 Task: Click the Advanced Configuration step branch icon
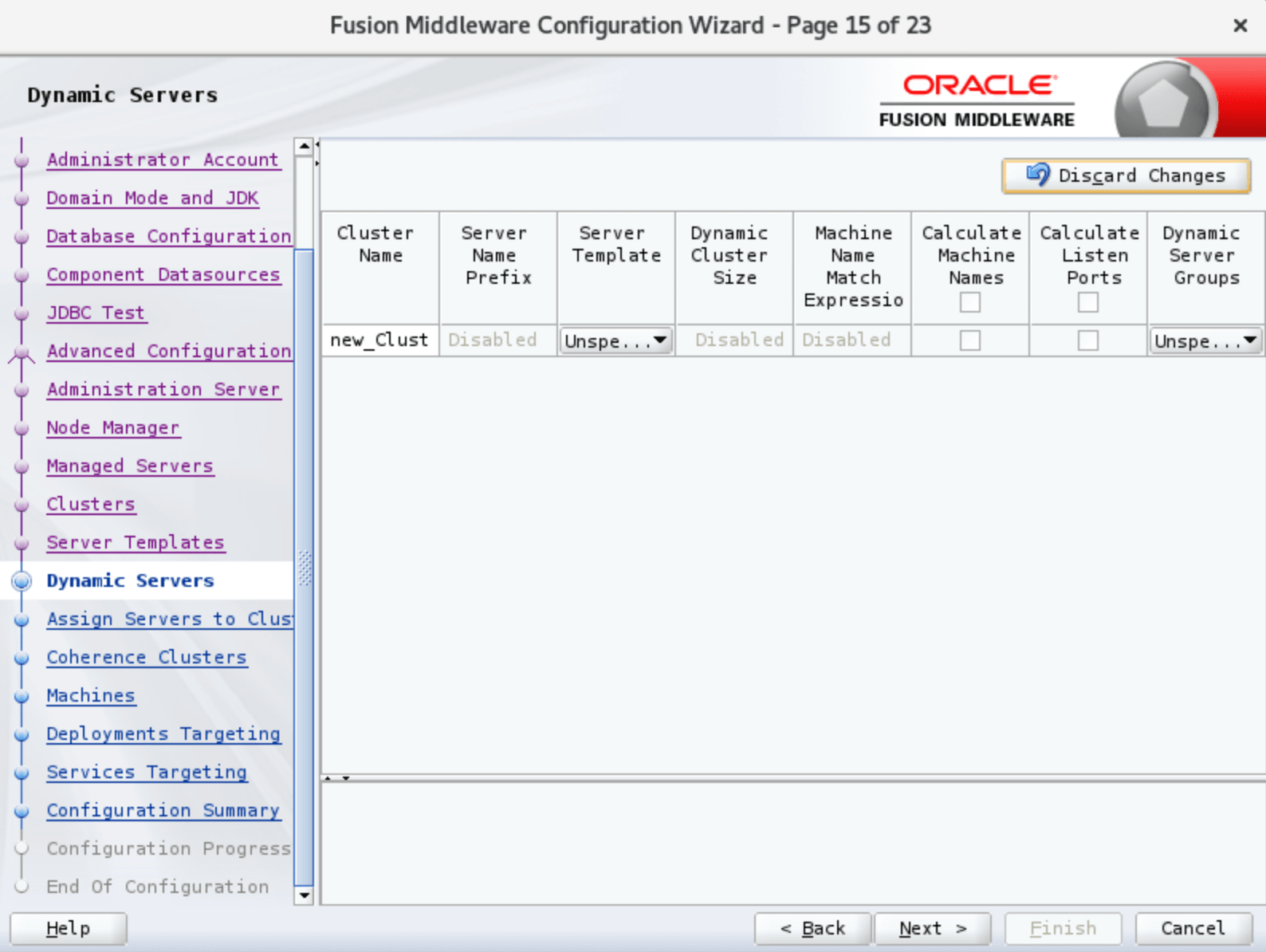click(x=22, y=353)
